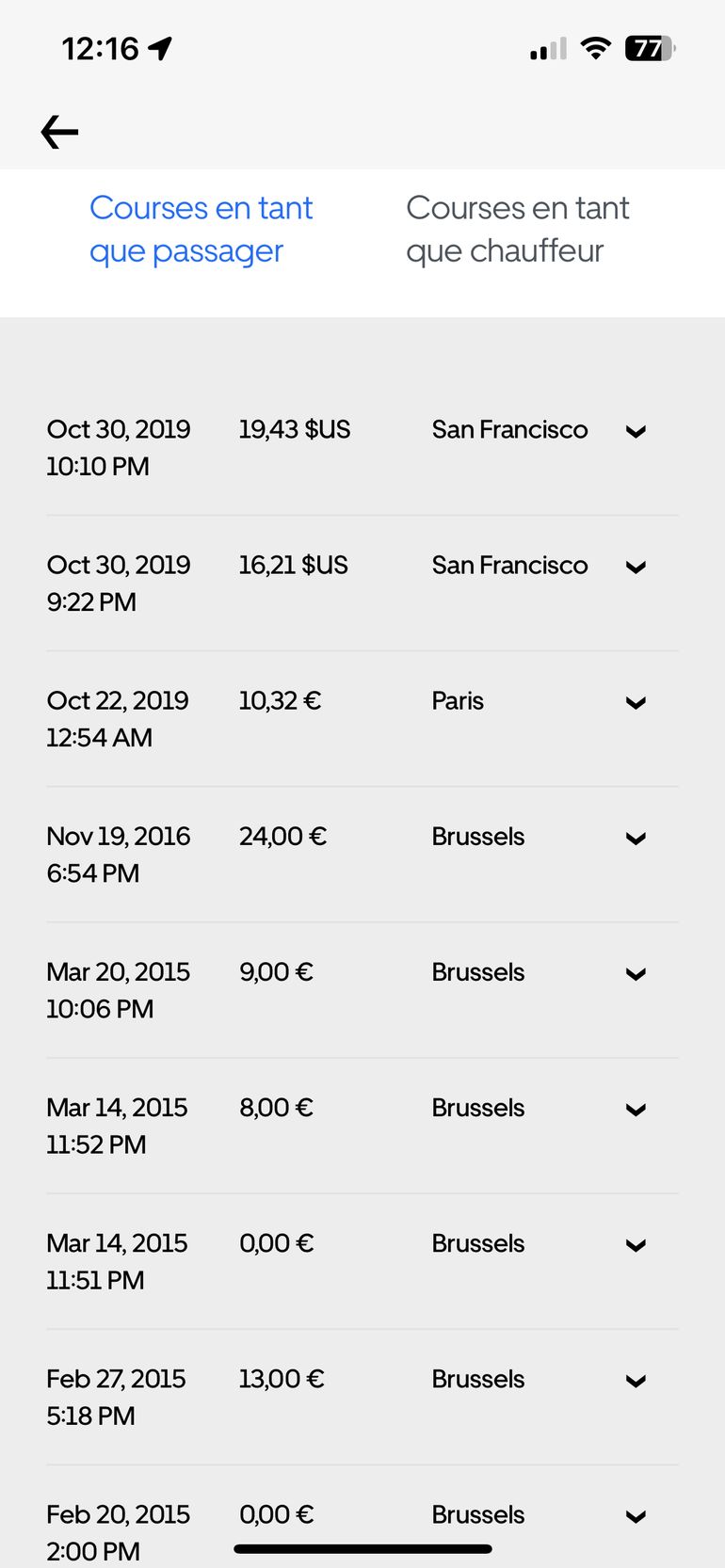
Task: Tap the Wi-Fi status icon
Action: [595, 48]
